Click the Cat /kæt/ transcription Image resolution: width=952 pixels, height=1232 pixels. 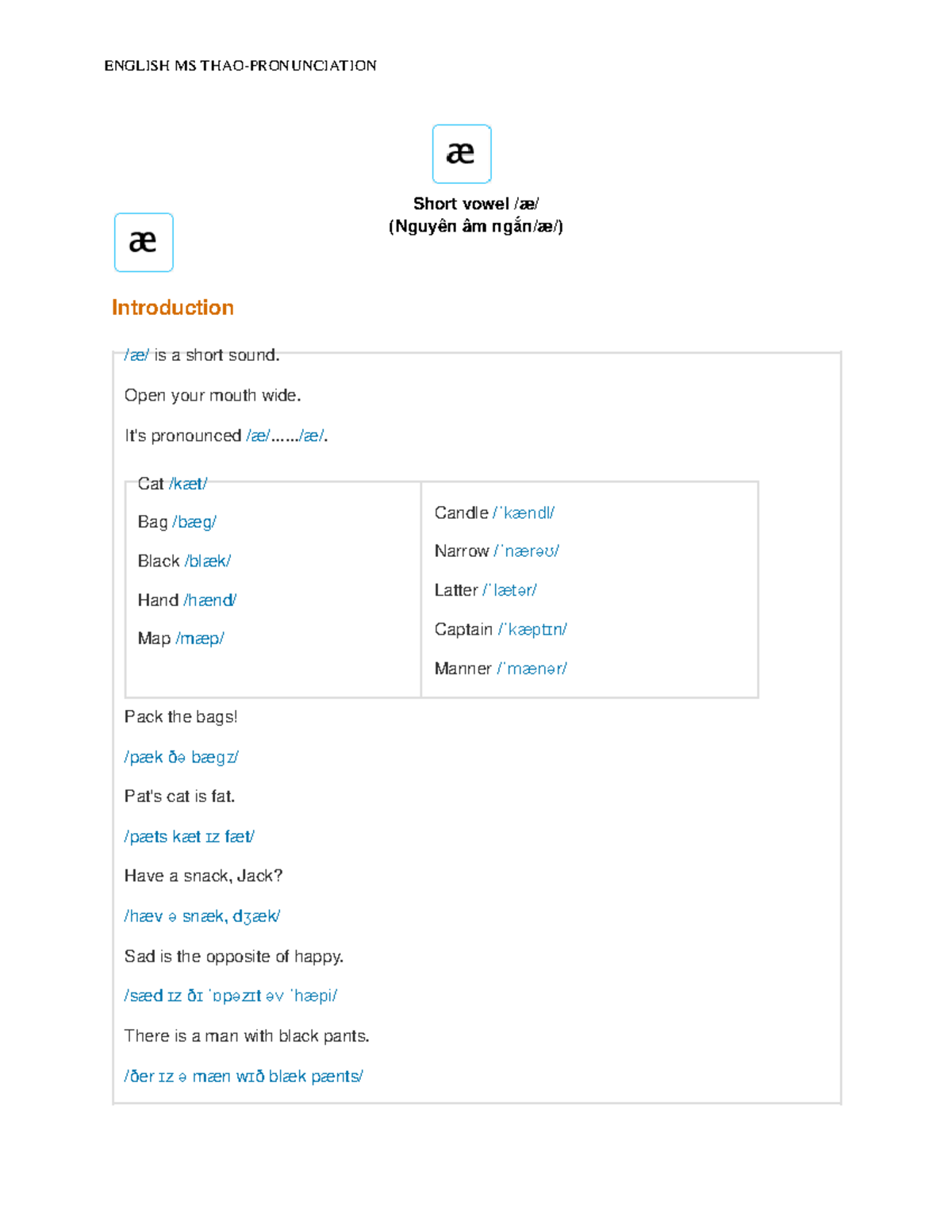point(188,484)
